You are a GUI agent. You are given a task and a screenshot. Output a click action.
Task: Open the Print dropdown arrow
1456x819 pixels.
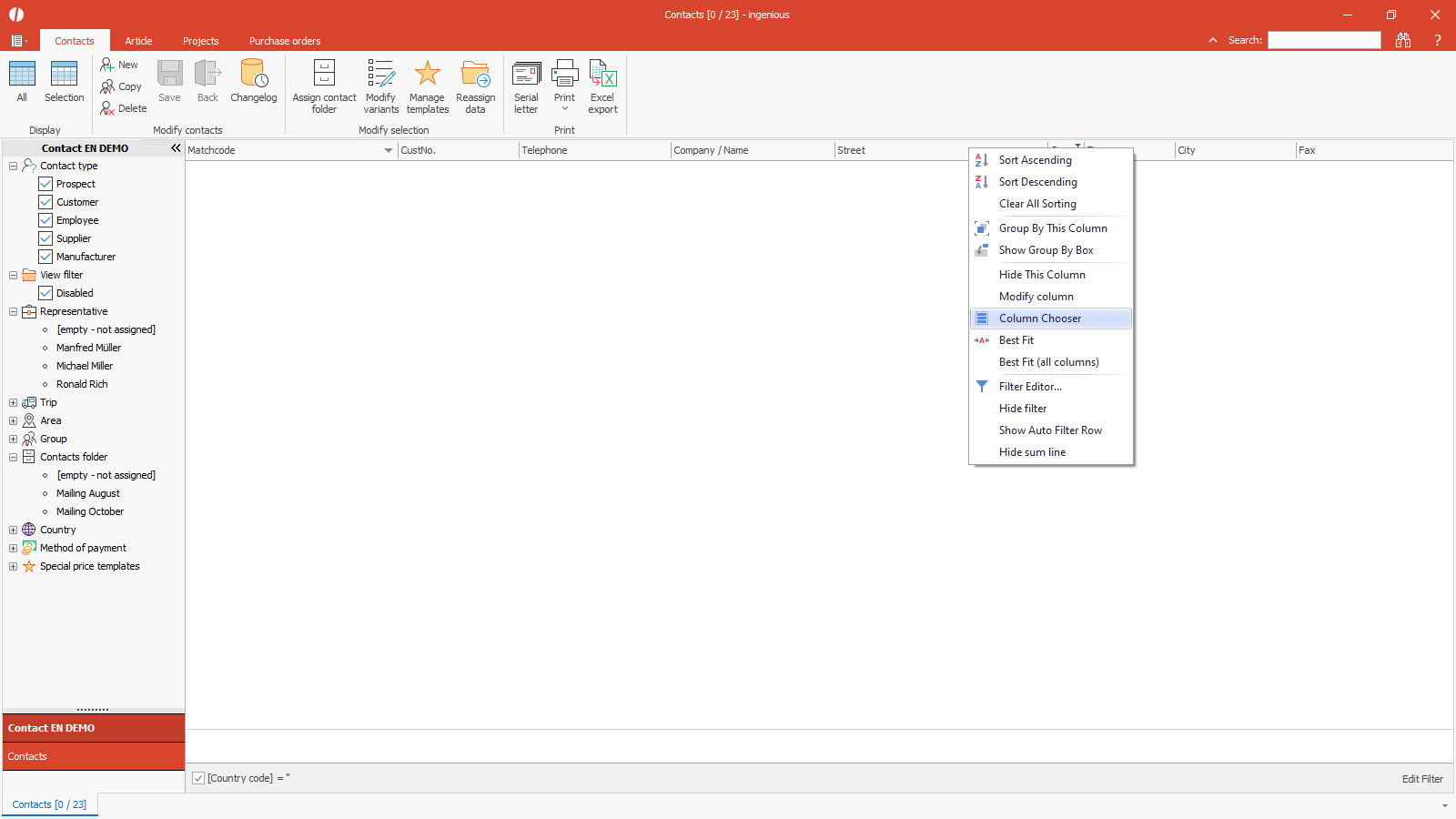[x=564, y=109]
